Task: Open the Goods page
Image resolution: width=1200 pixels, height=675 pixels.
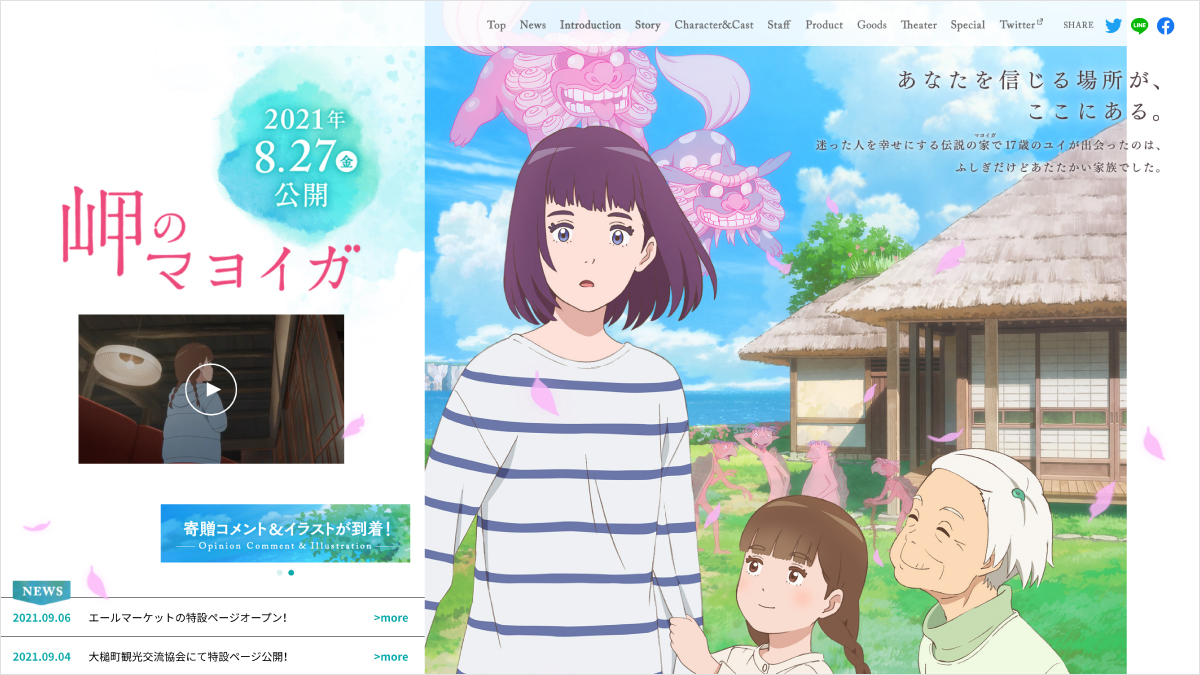Action: 872,25
